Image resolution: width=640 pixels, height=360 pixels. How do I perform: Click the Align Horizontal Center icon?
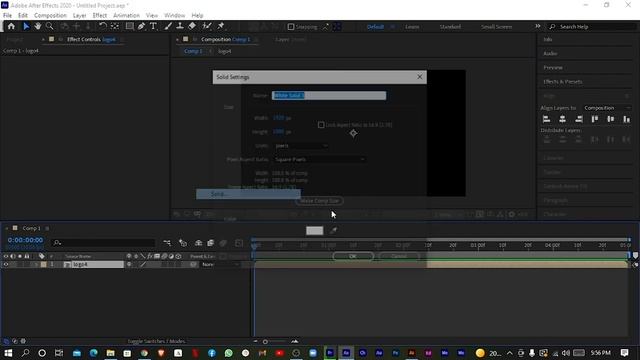(x=562, y=119)
